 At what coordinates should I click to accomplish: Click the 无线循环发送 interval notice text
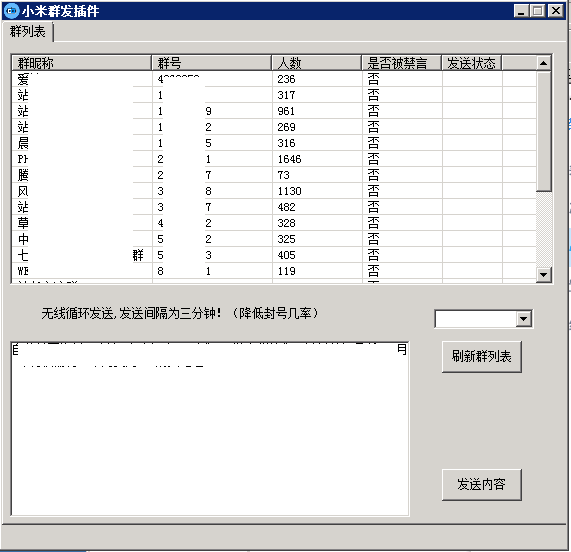tap(180, 314)
